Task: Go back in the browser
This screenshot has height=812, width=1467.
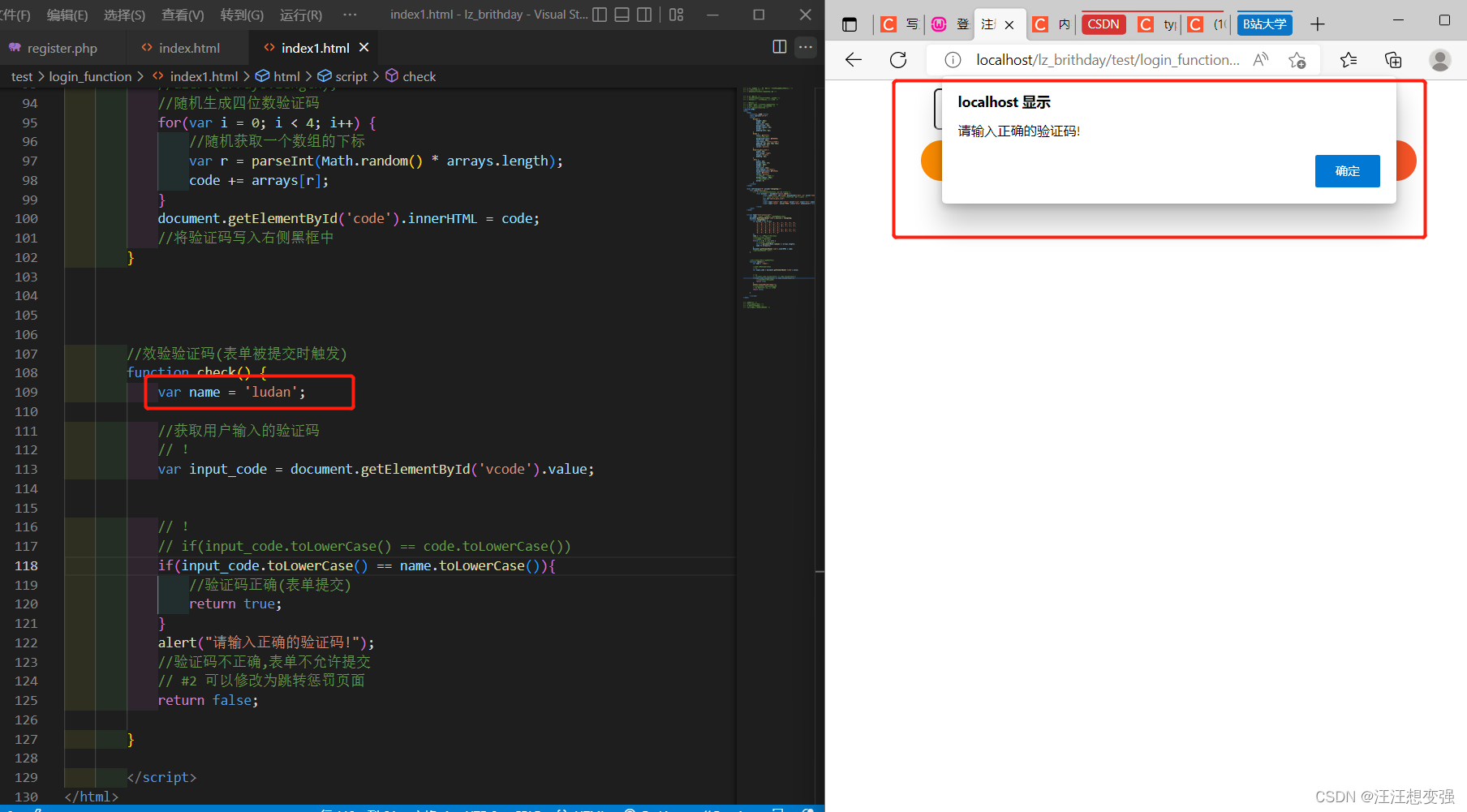Action: coord(854,60)
